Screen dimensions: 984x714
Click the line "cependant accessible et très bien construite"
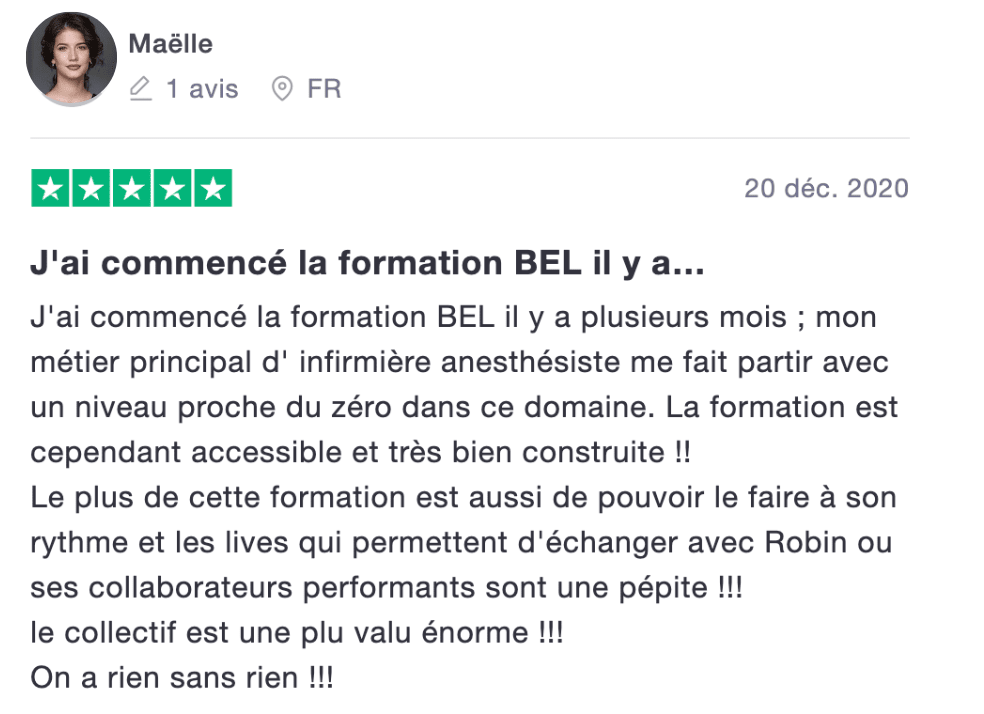click(360, 452)
